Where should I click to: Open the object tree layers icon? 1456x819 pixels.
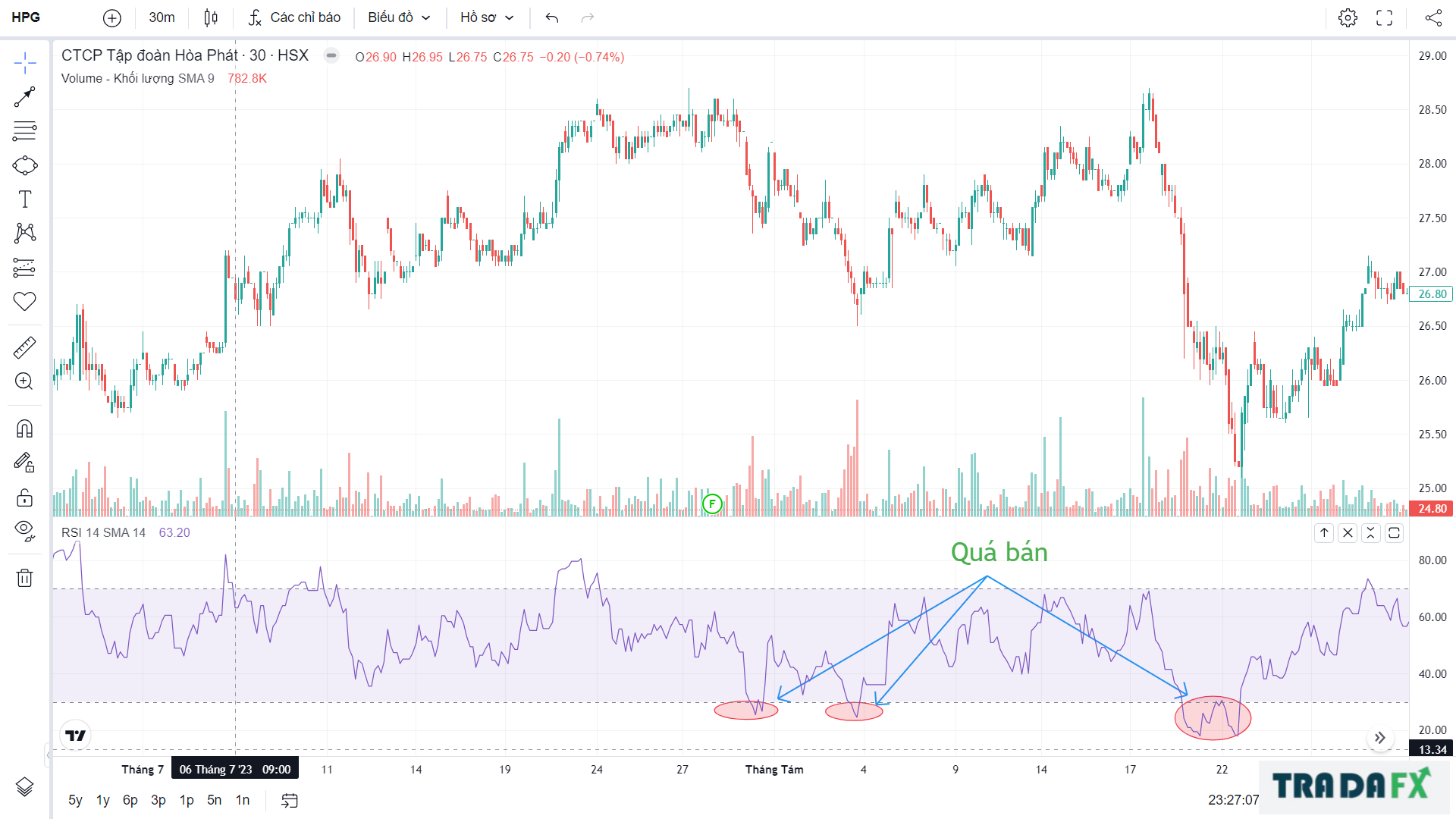coord(25,787)
